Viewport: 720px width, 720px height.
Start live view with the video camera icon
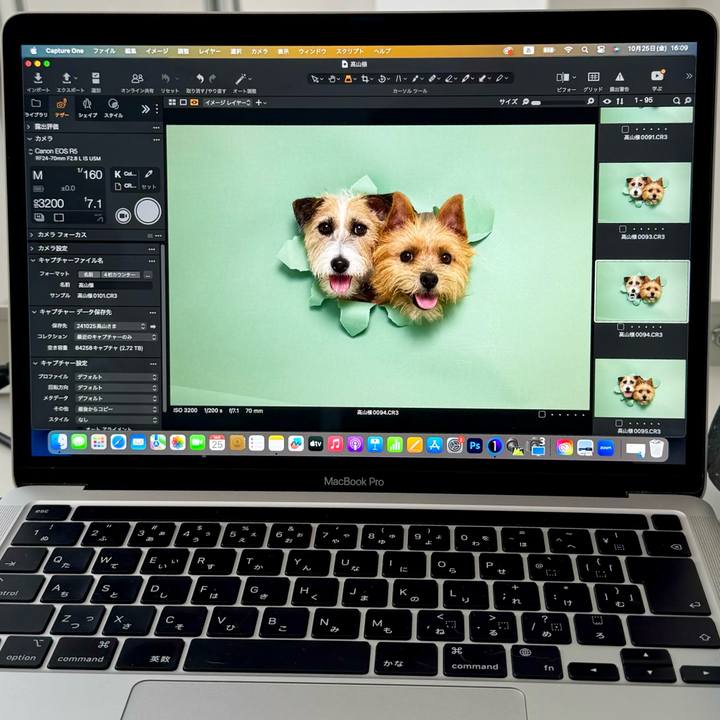[123, 215]
